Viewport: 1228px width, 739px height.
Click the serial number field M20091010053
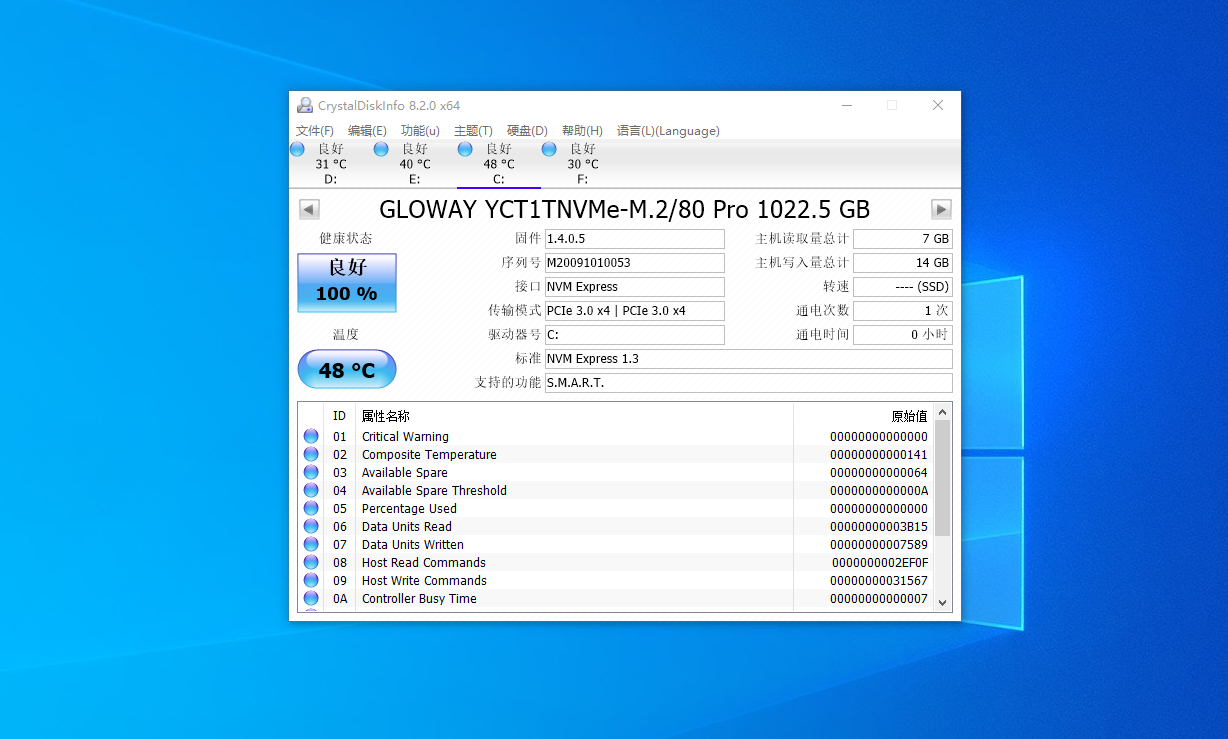(634, 263)
